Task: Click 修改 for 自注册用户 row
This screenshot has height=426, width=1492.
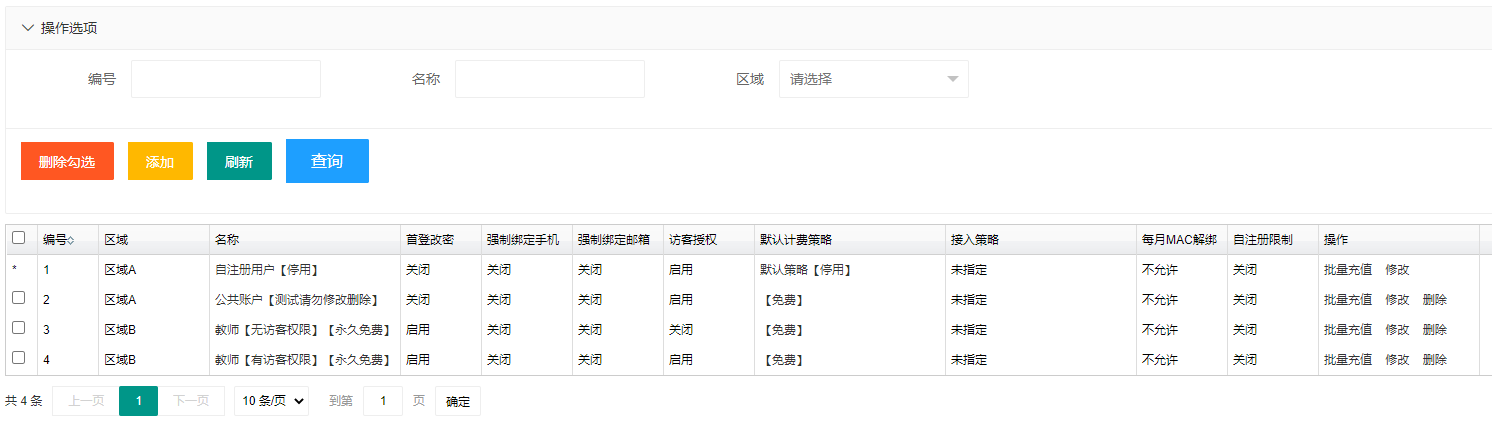Action: coord(1398,270)
